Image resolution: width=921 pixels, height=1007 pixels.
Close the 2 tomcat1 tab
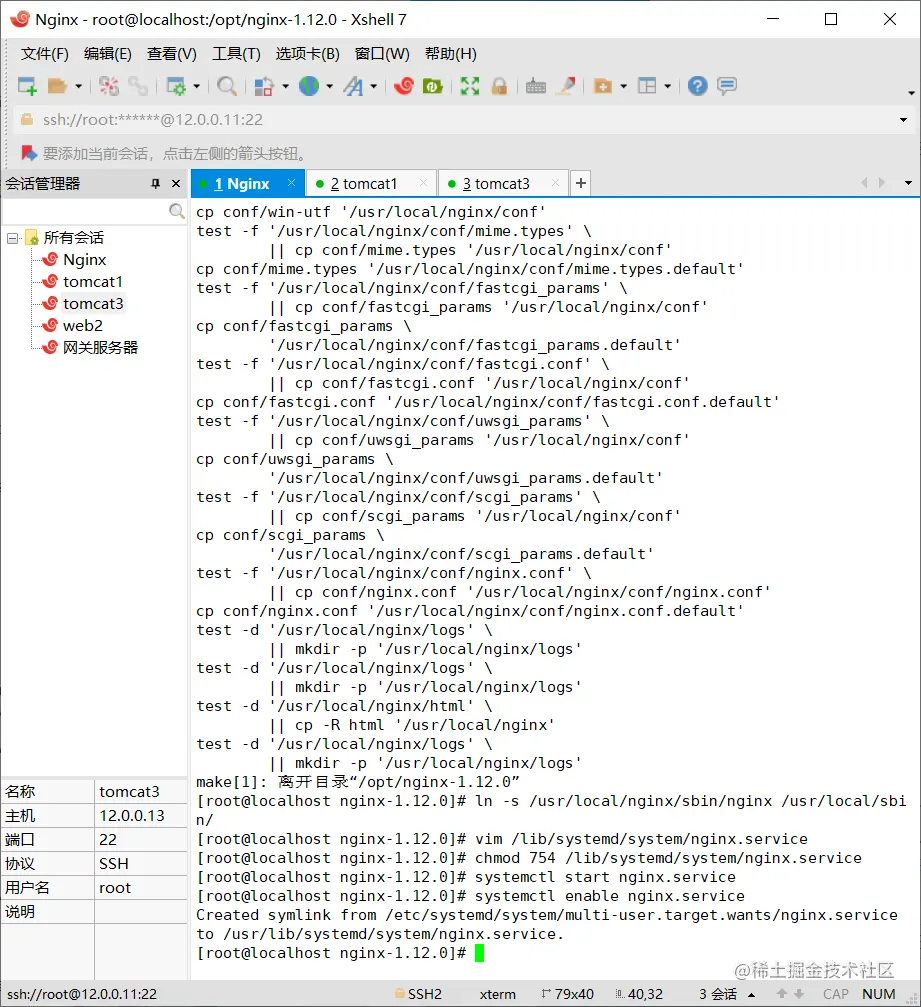[423, 183]
